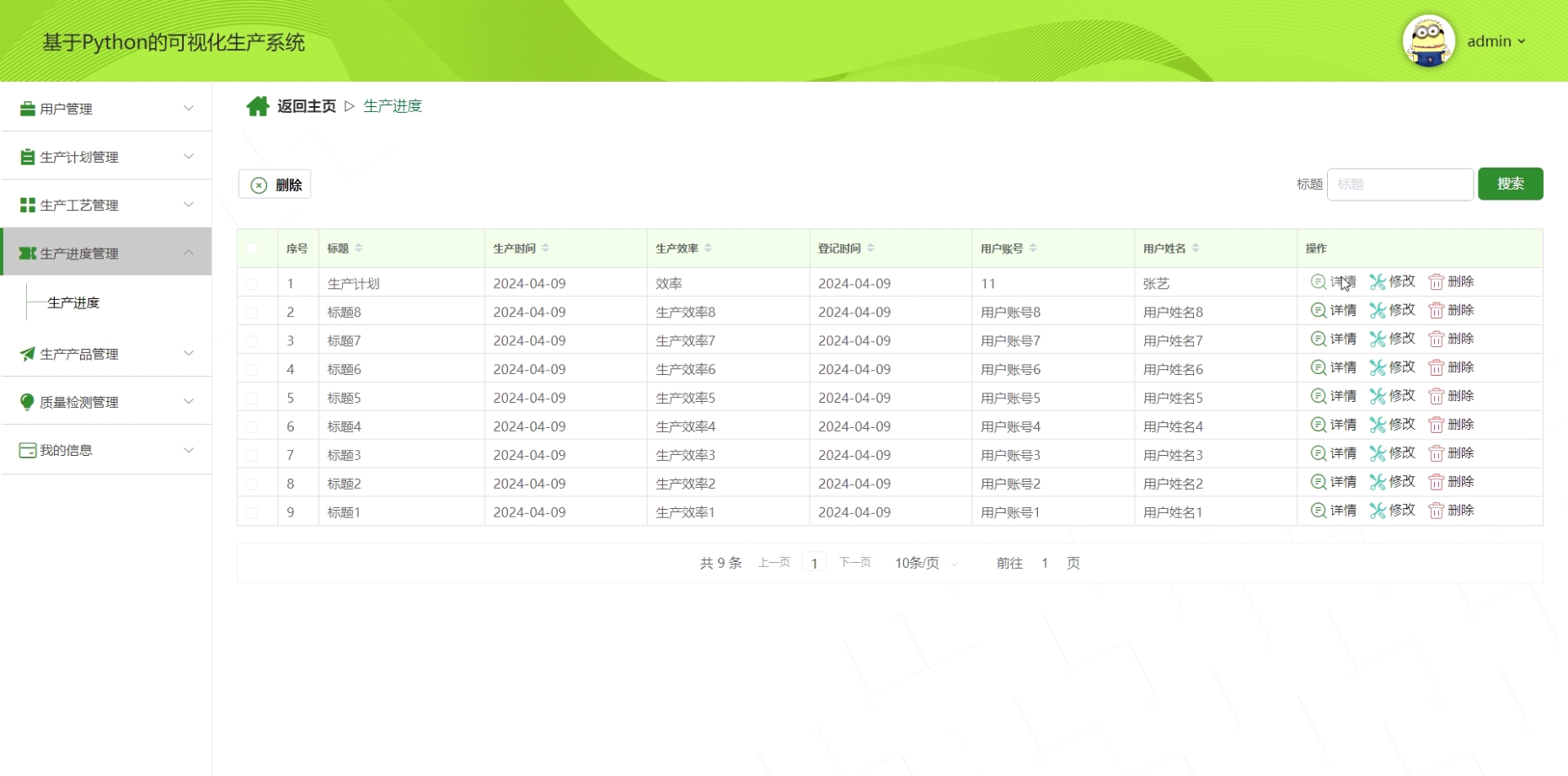
Task: Mark the 标题3 row checkbox
Action: click(252, 456)
